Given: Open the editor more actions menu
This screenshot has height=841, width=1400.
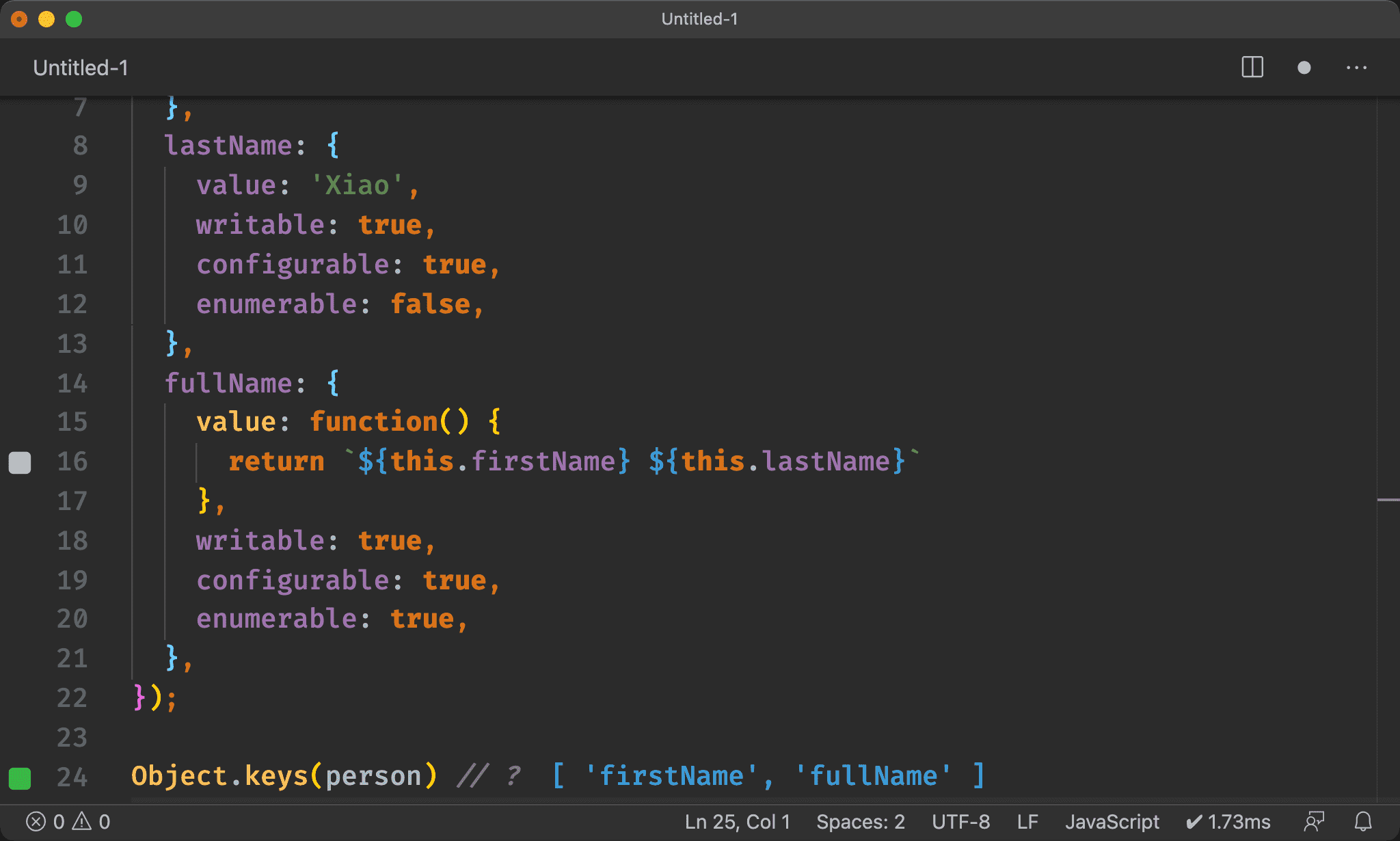Looking at the screenshot, I should (x=1356, y=68).
